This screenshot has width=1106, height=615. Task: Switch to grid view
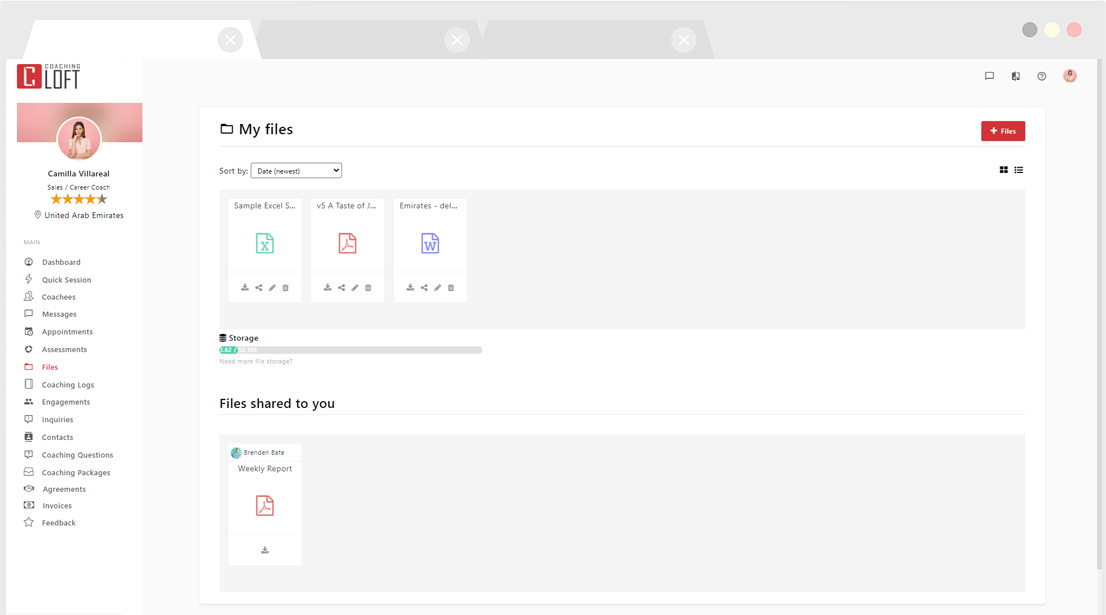(x=1004, y=170)
